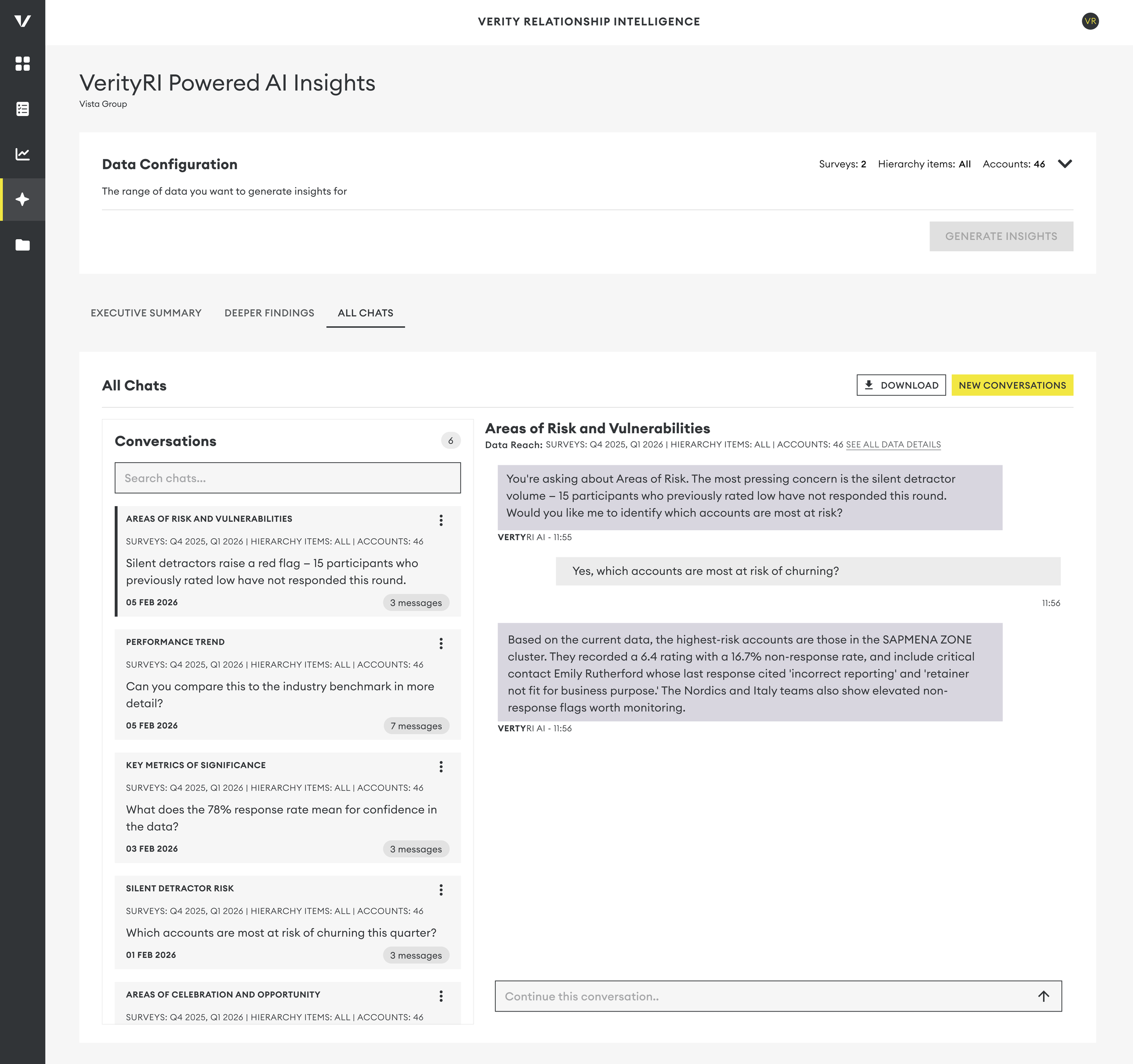Click the Continue this conversation field

764,996
